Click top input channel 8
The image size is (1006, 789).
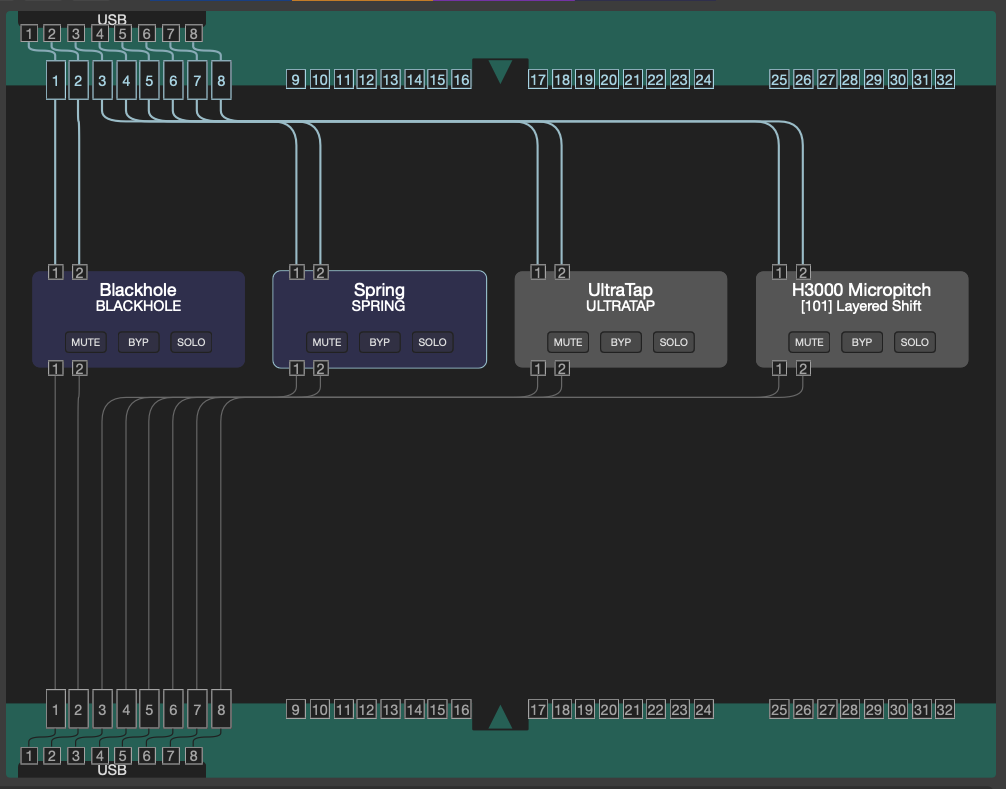221,80
